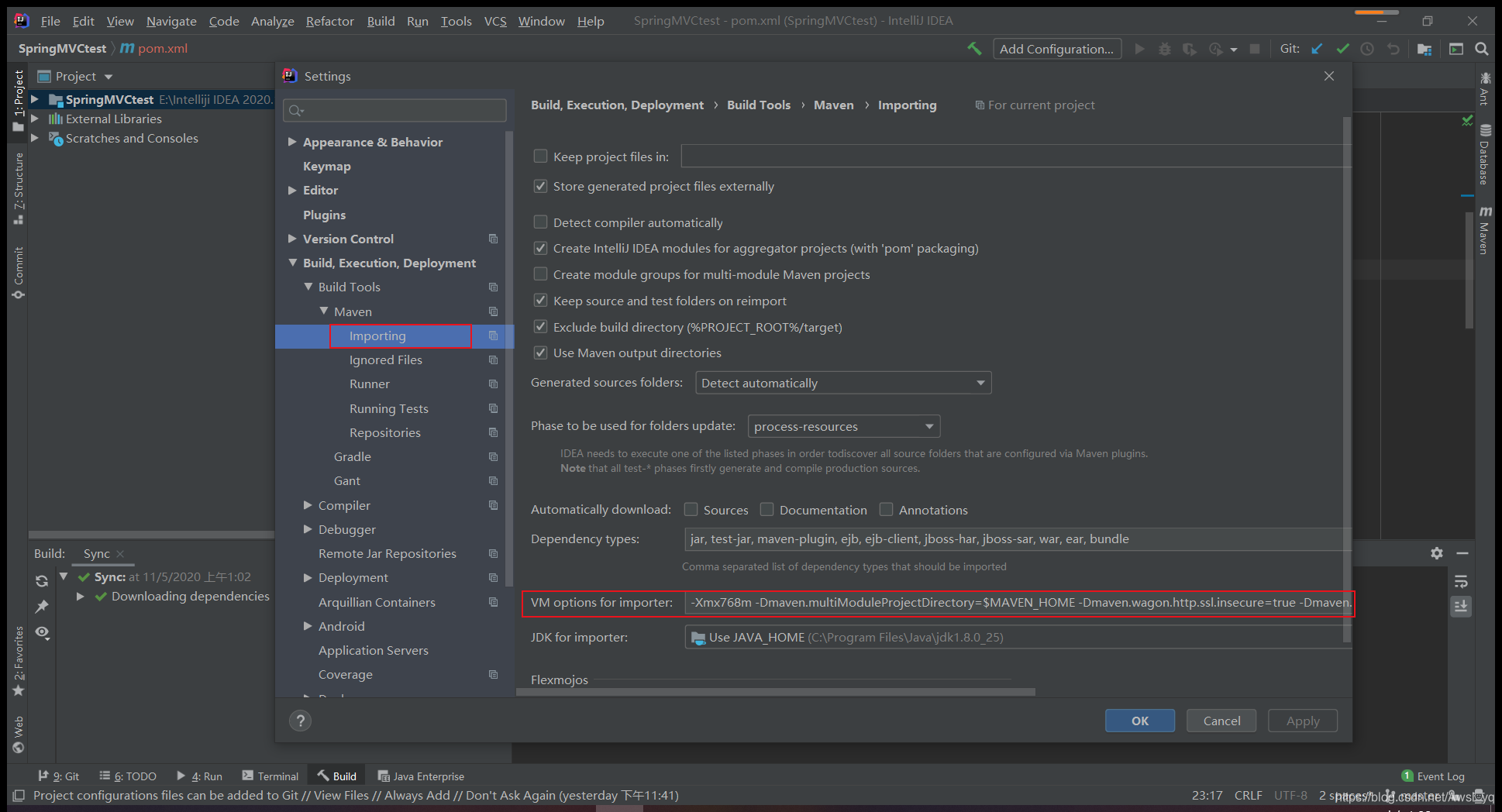Uncheck Exclude build directory option
This screenshot has height=812, width=1502.
(540, 326)
